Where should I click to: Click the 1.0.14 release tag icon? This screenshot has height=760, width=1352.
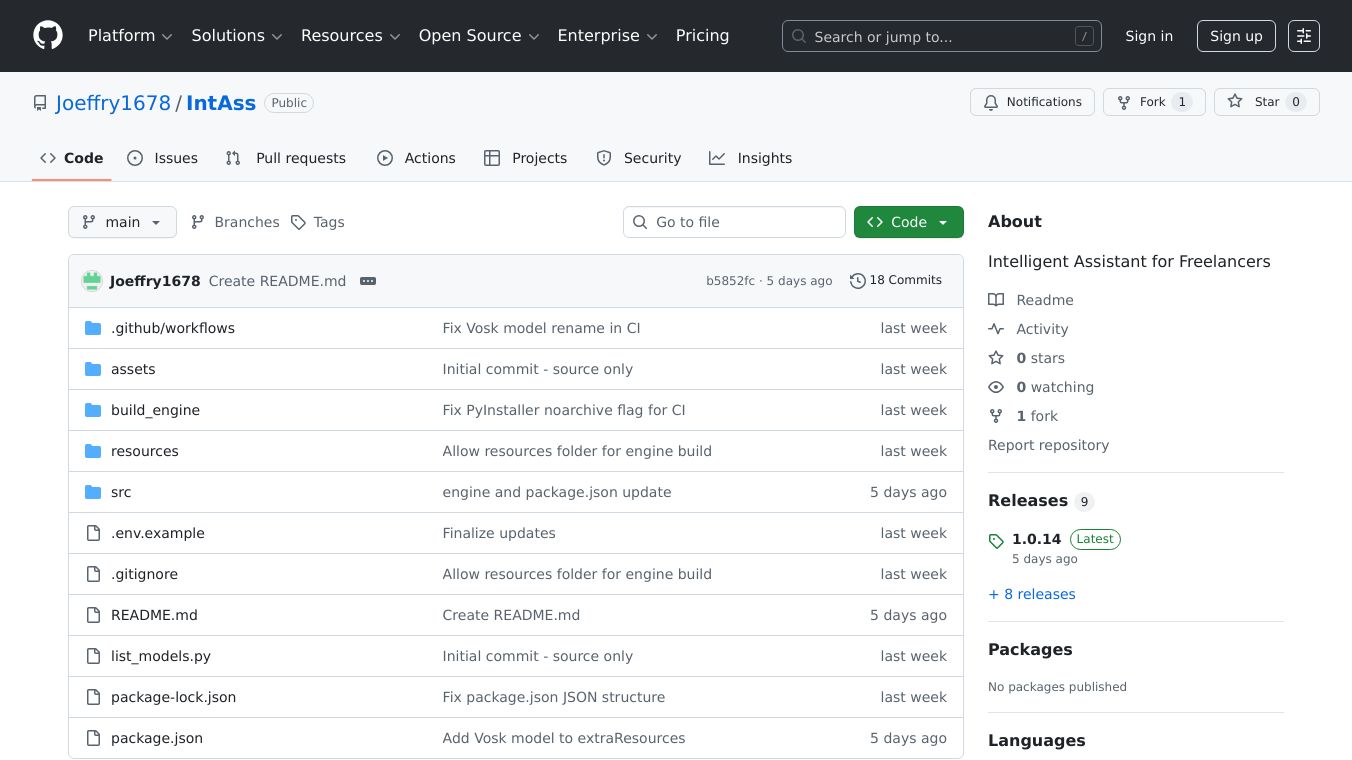996,541
